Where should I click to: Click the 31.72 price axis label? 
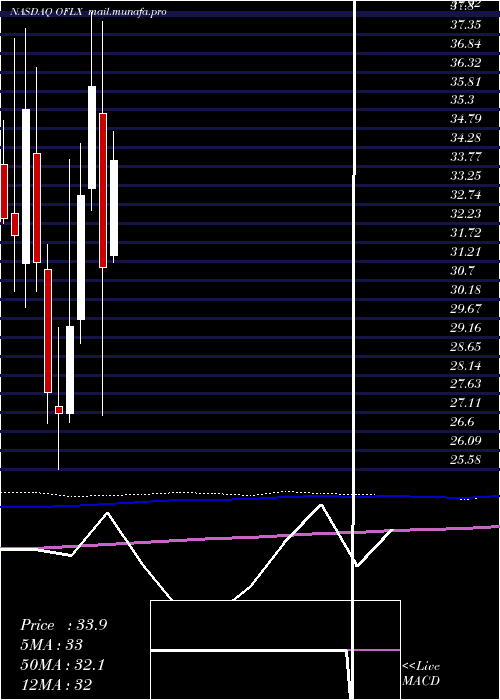click(466, 233)
